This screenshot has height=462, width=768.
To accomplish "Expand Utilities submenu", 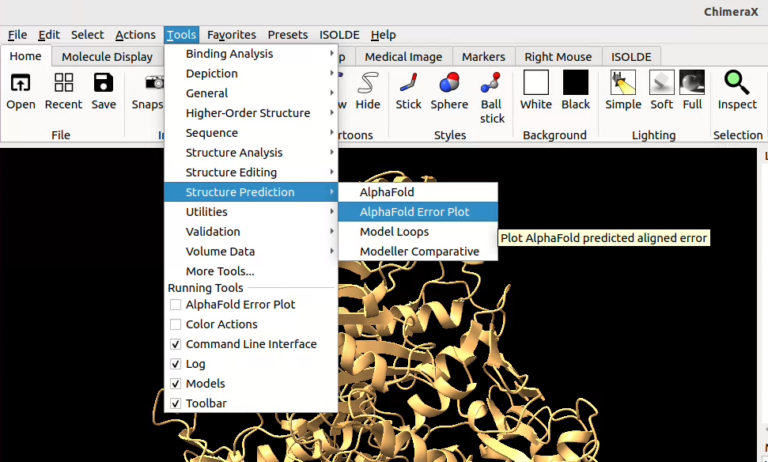I will click(251, 212).
